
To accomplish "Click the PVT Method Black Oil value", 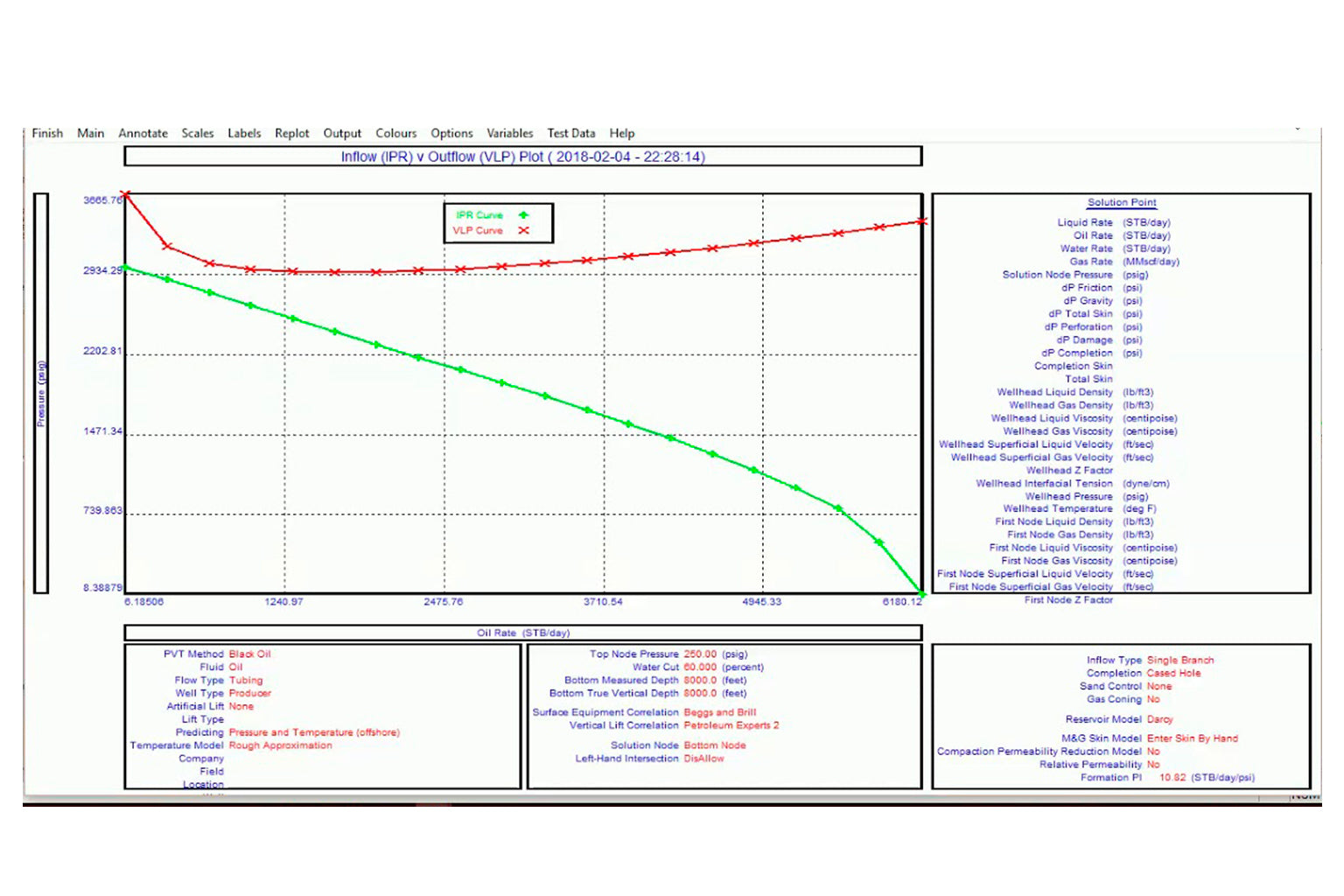I will tap(250, 654).
